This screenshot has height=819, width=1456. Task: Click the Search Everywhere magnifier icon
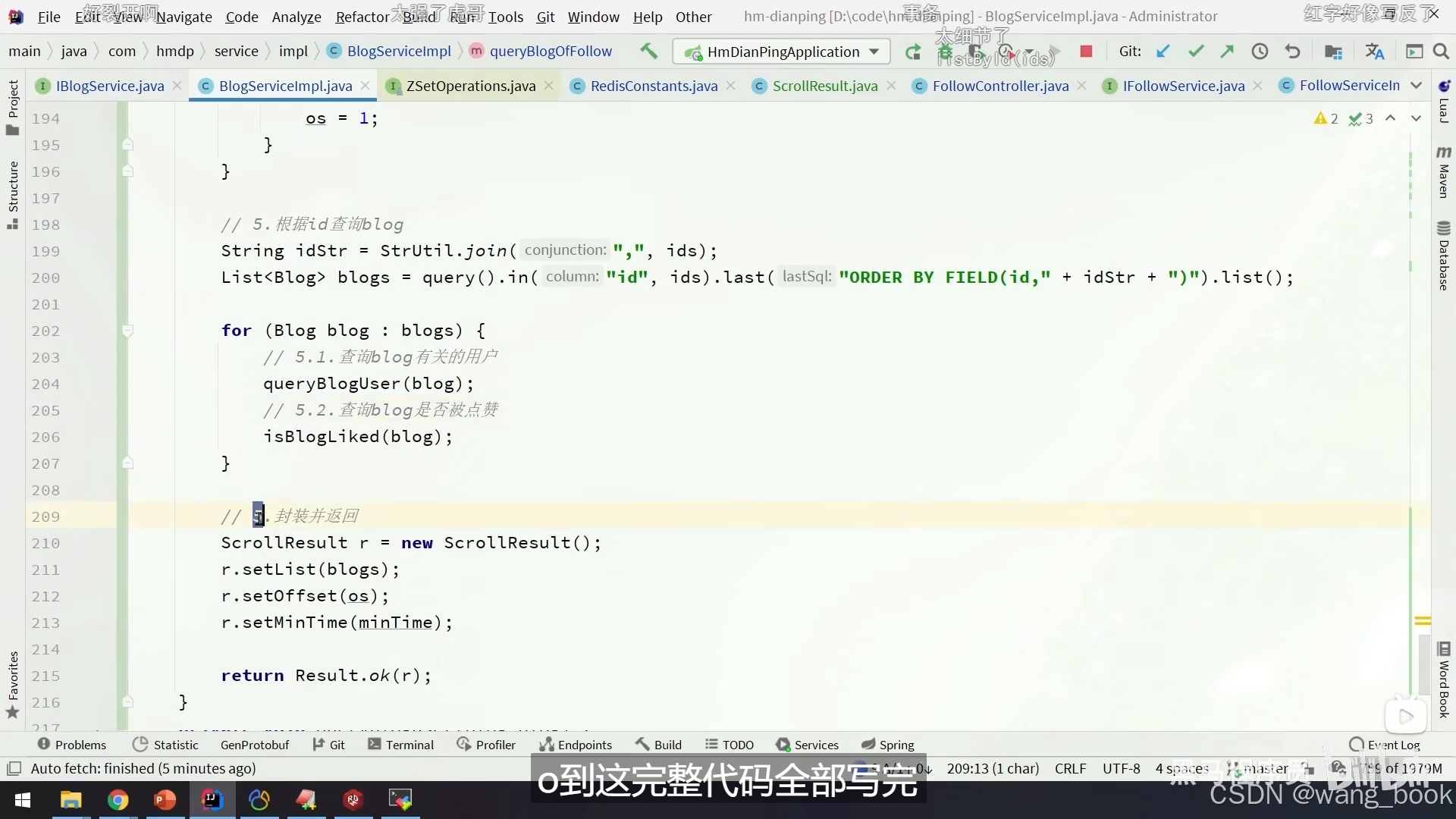[x=1442, y=51]
